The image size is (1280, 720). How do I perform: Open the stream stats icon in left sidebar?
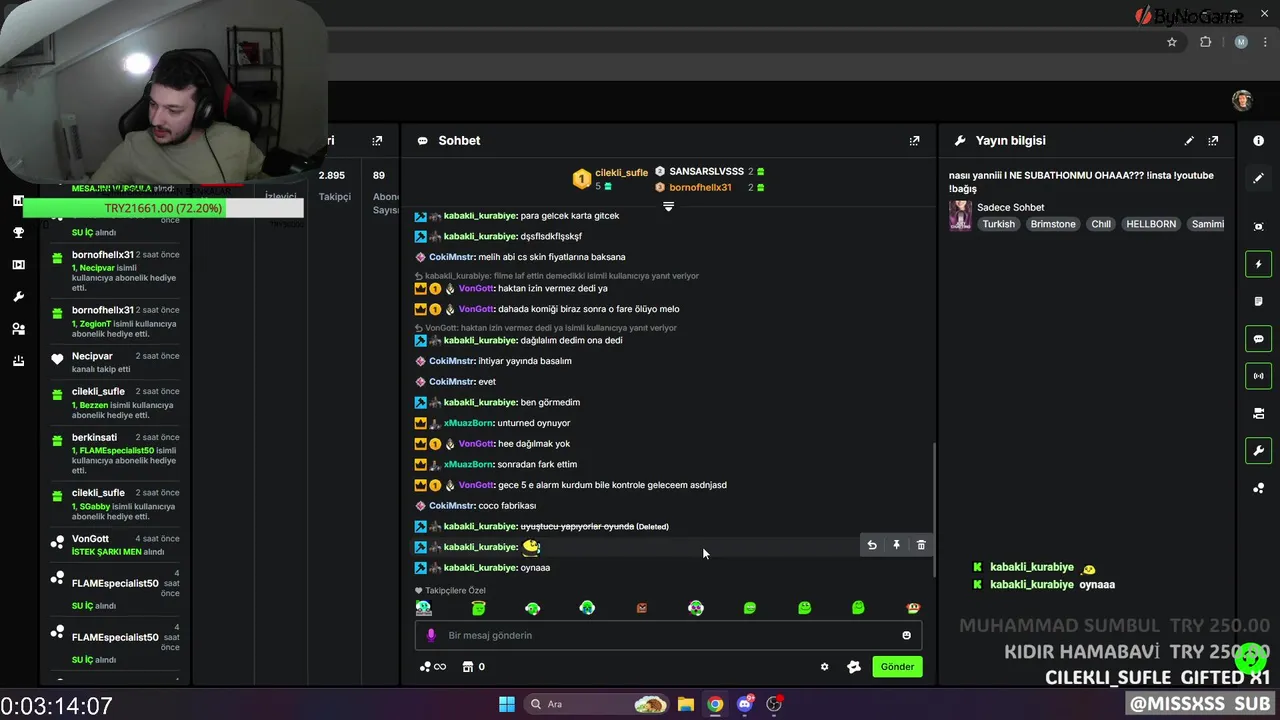tap(18, 201)
